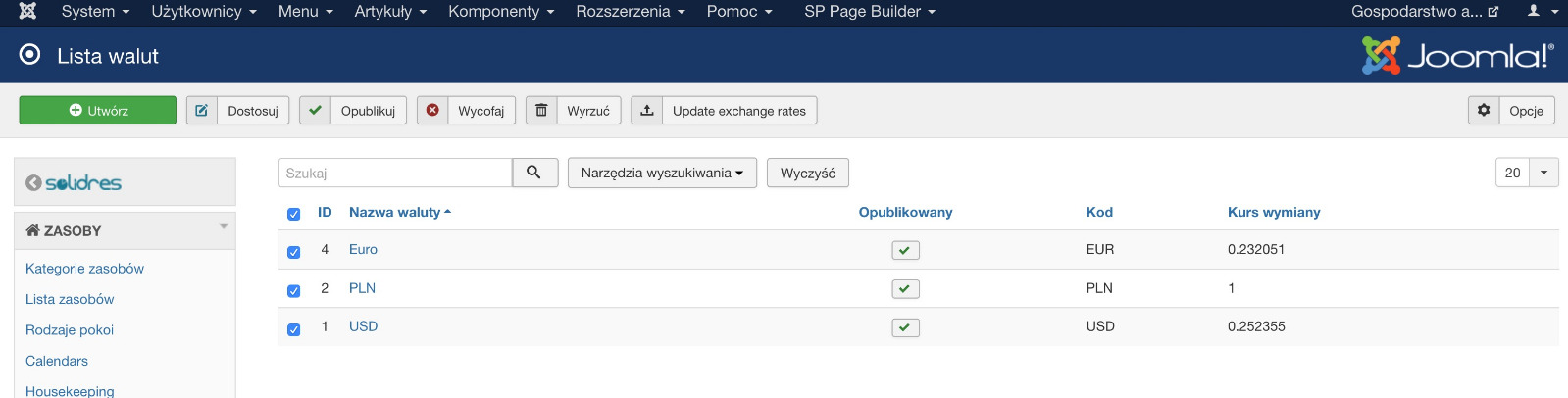Click the upload icon for Update exchange rates
Image resolution: width=1568 pixels, height=398 pixels.
pos(647,111)
